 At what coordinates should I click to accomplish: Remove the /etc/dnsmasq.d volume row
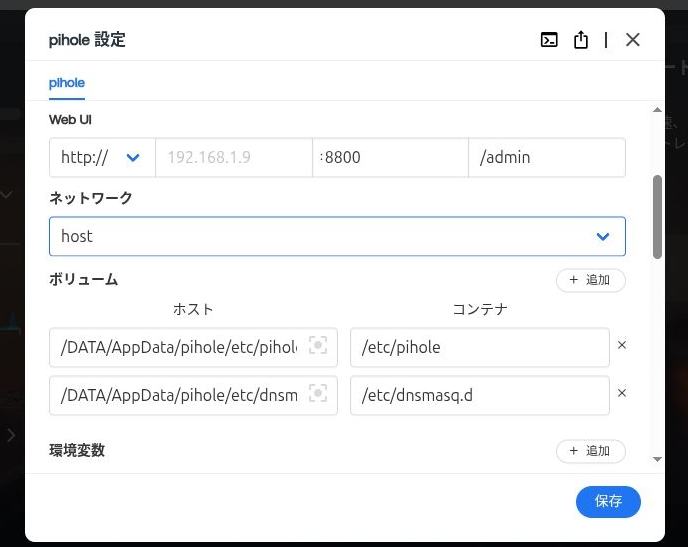point(622,393)
